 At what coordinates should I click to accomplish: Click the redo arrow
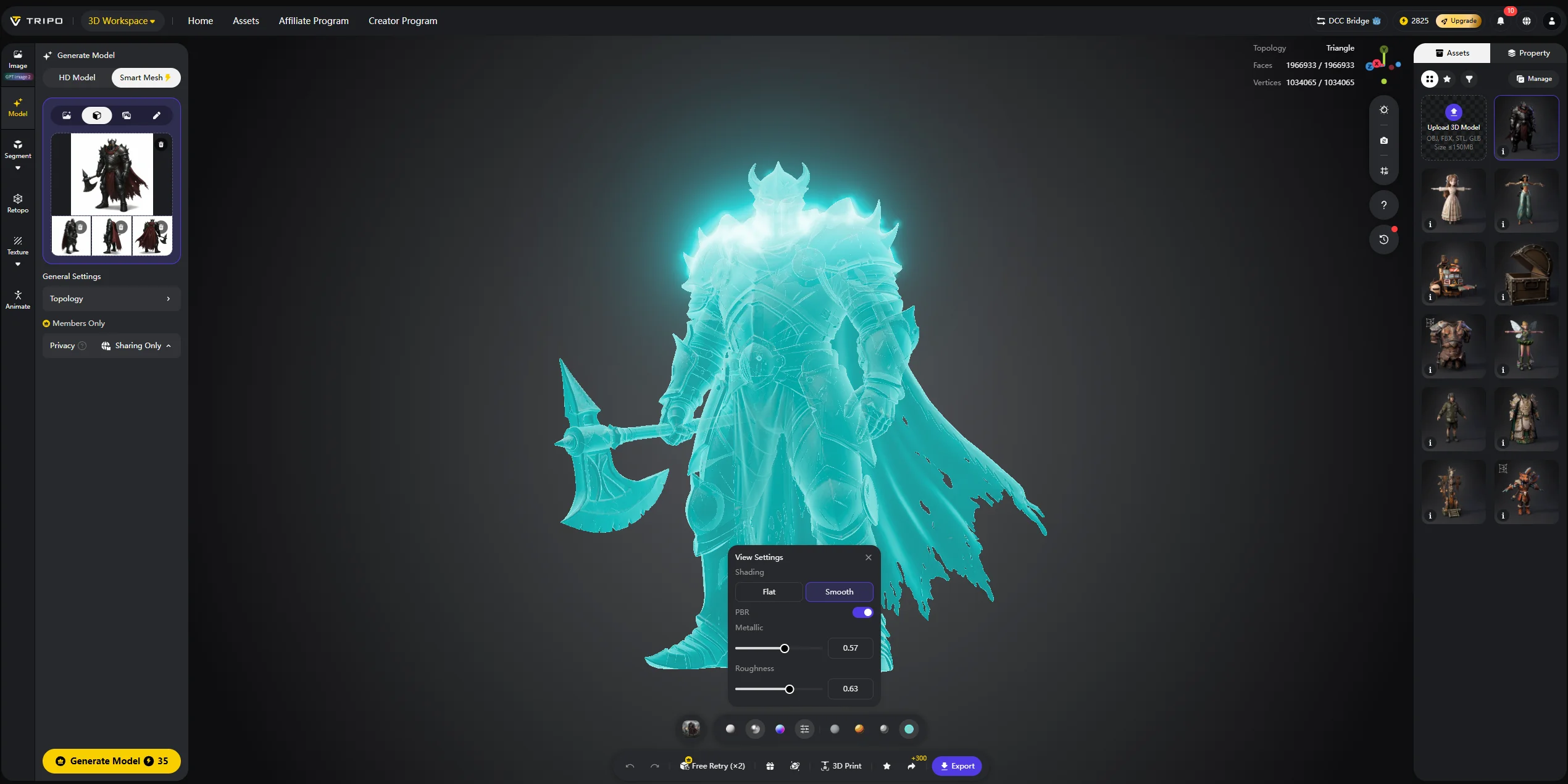tap(655, 766)
